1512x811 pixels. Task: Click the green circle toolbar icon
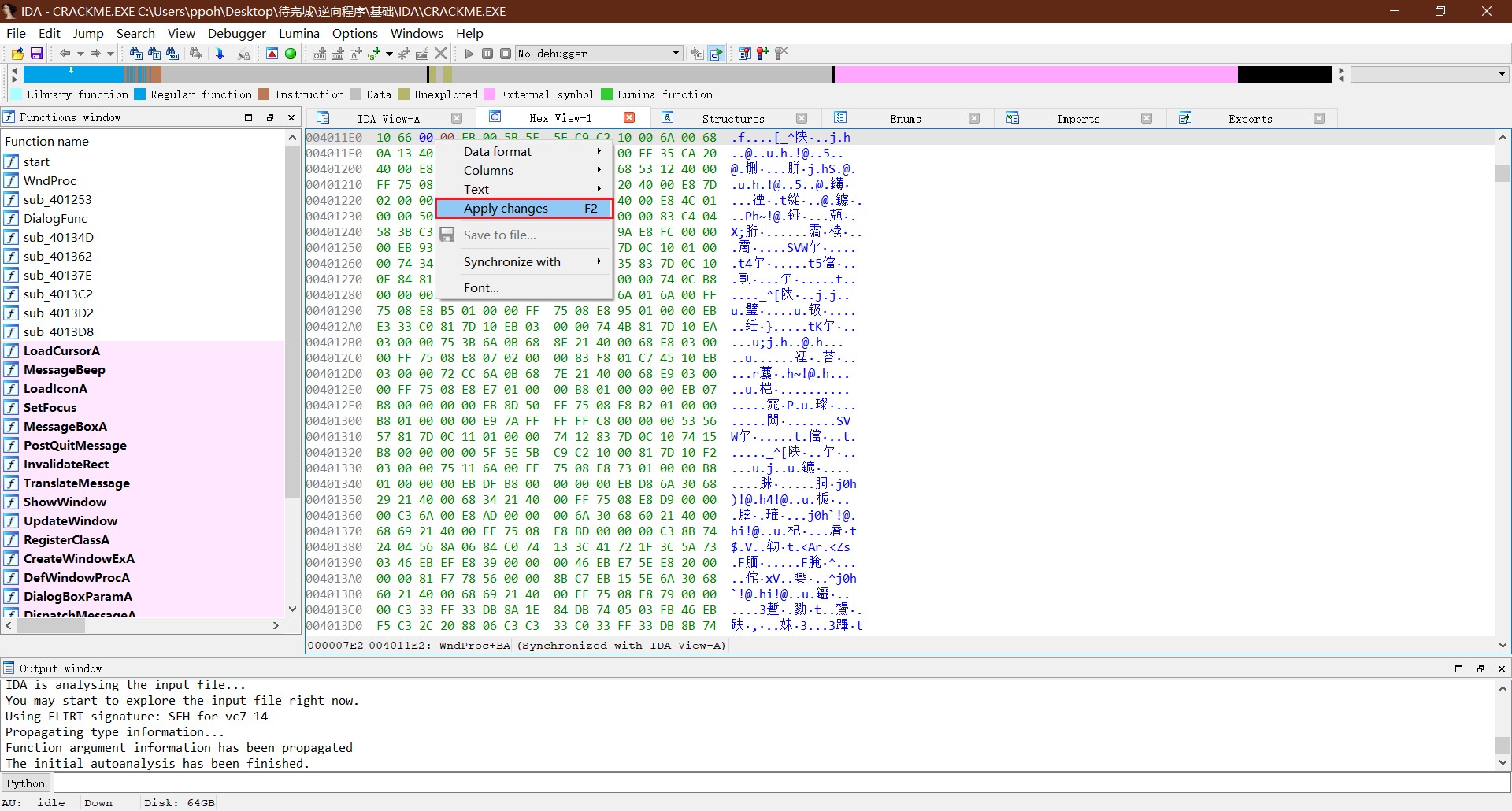(x=291, y=54)
